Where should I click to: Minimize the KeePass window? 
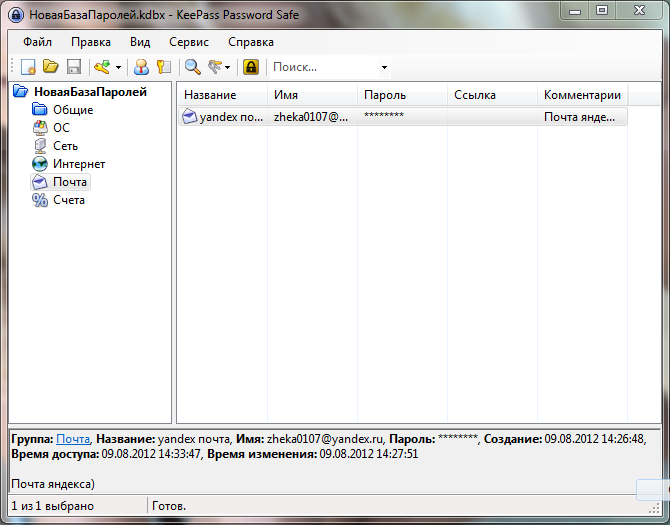(x=575, y=11)
